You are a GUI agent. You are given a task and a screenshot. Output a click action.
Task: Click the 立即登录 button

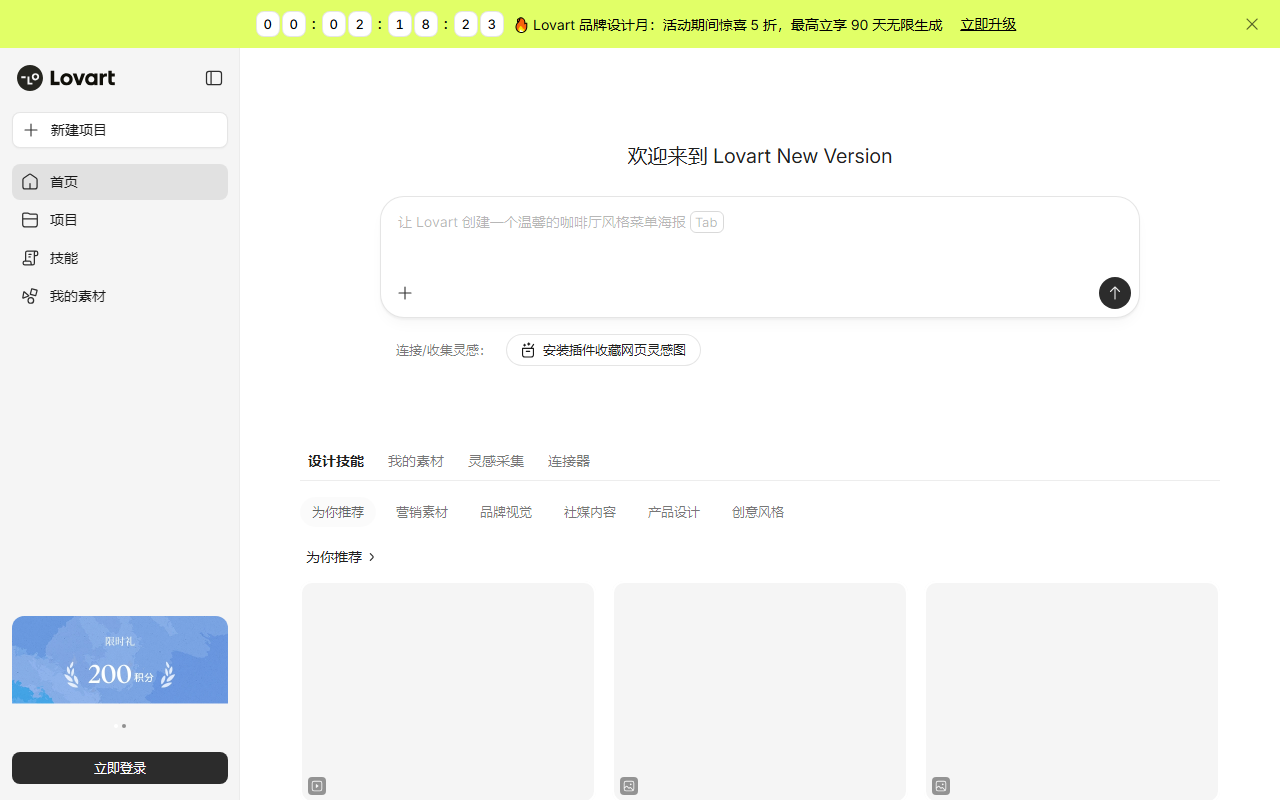coord(120,768)
